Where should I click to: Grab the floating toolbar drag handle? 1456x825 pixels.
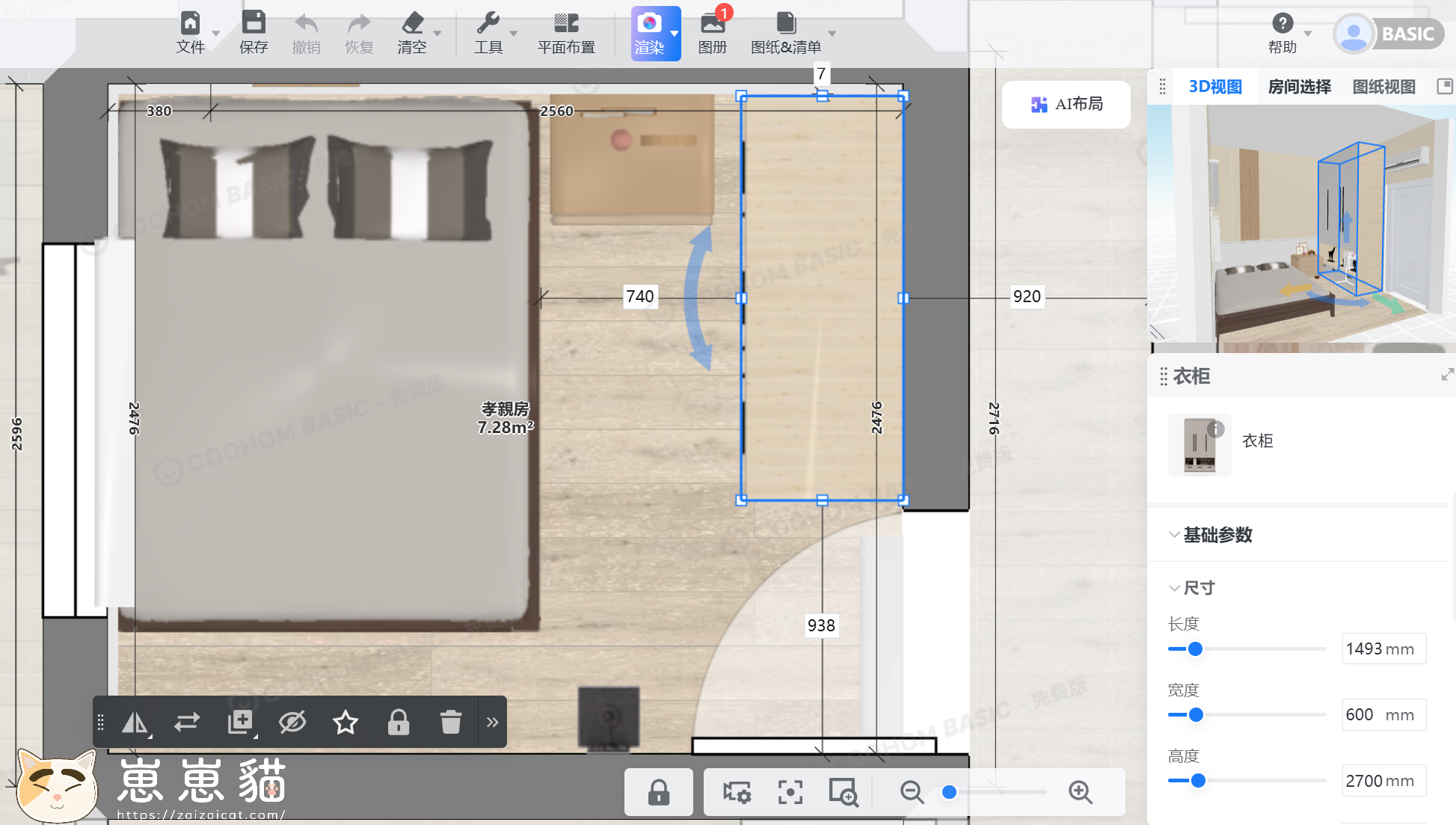[101, 722]
